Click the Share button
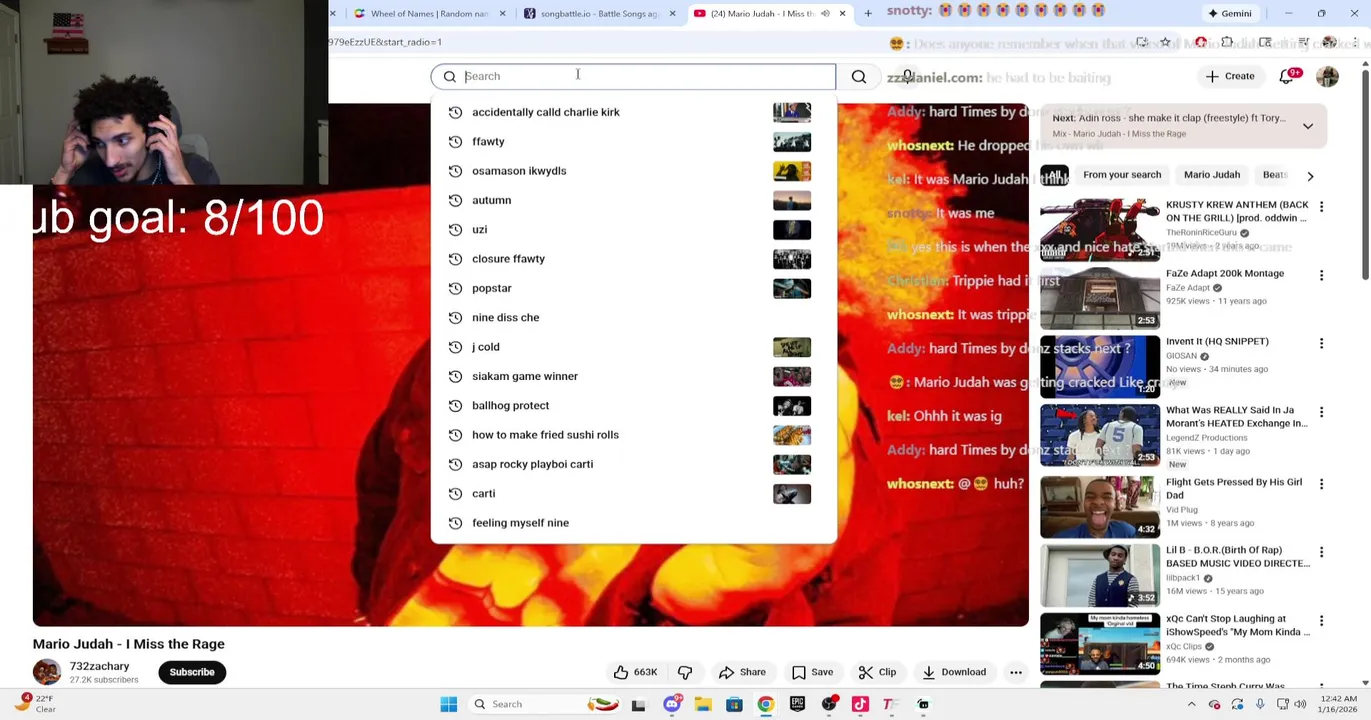 click(741, 672)
